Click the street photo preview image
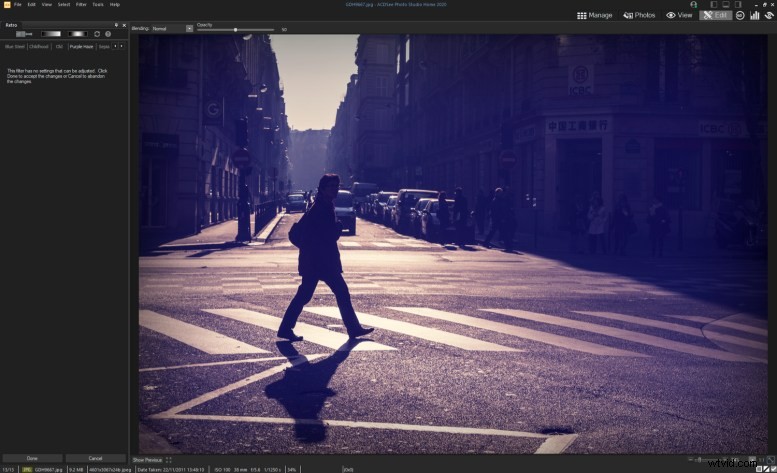Image resolution: width=777 pixels, height=473 pixels. [453, 244]
